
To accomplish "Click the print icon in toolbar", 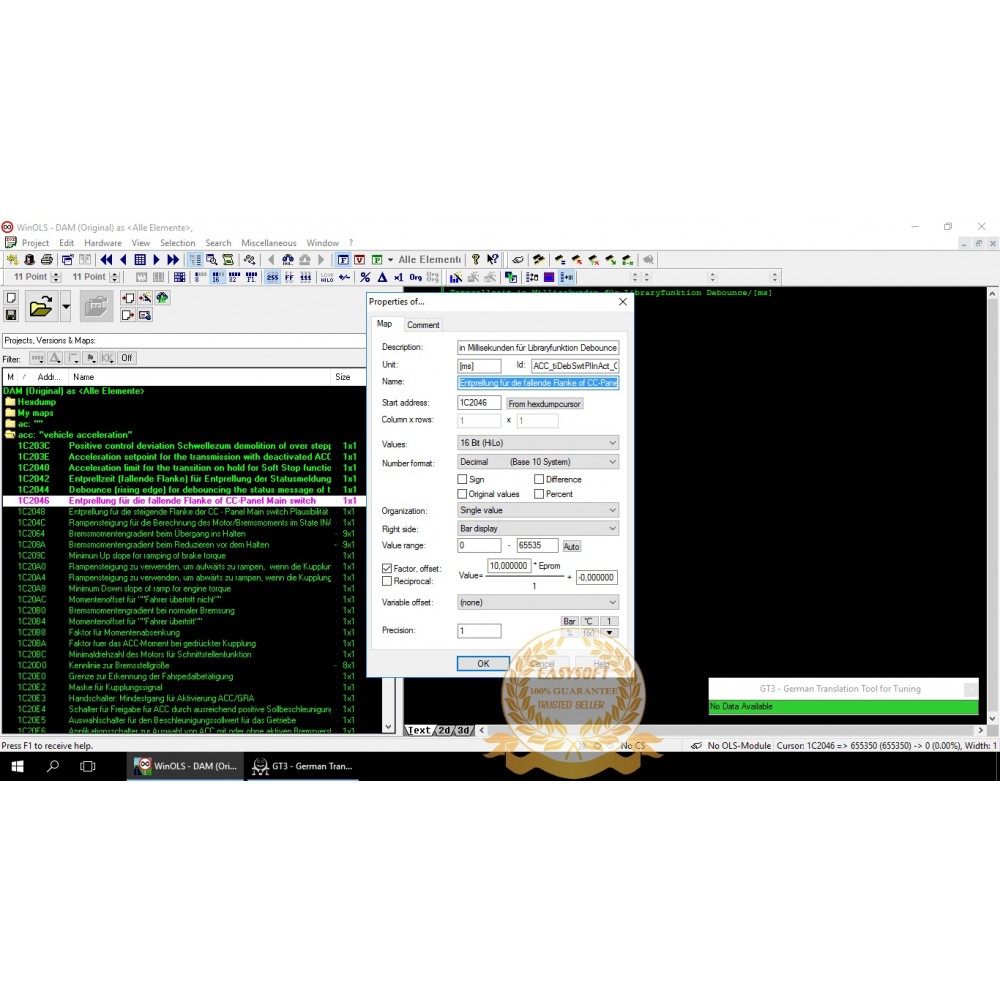I will click(46, 260).
